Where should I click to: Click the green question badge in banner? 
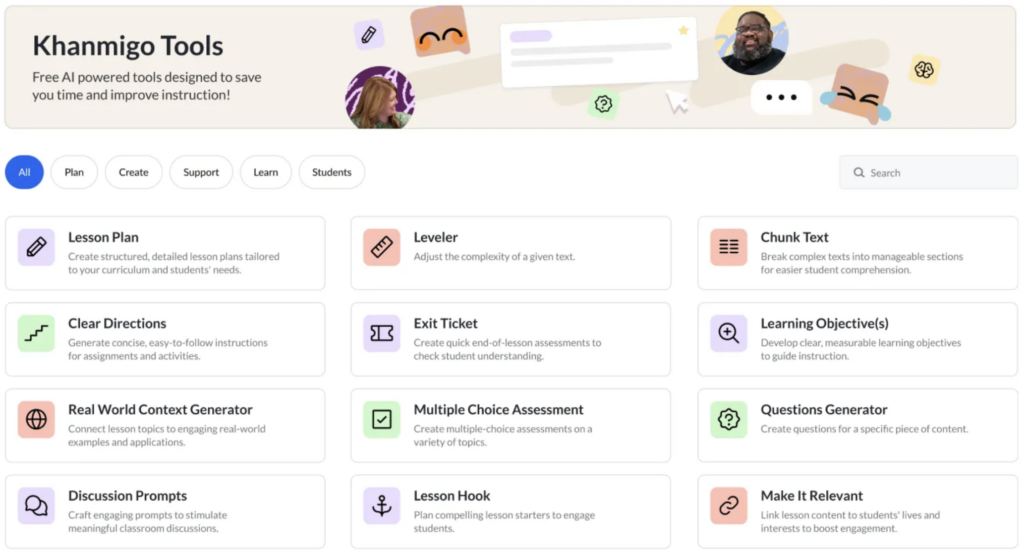click(603, 104)
